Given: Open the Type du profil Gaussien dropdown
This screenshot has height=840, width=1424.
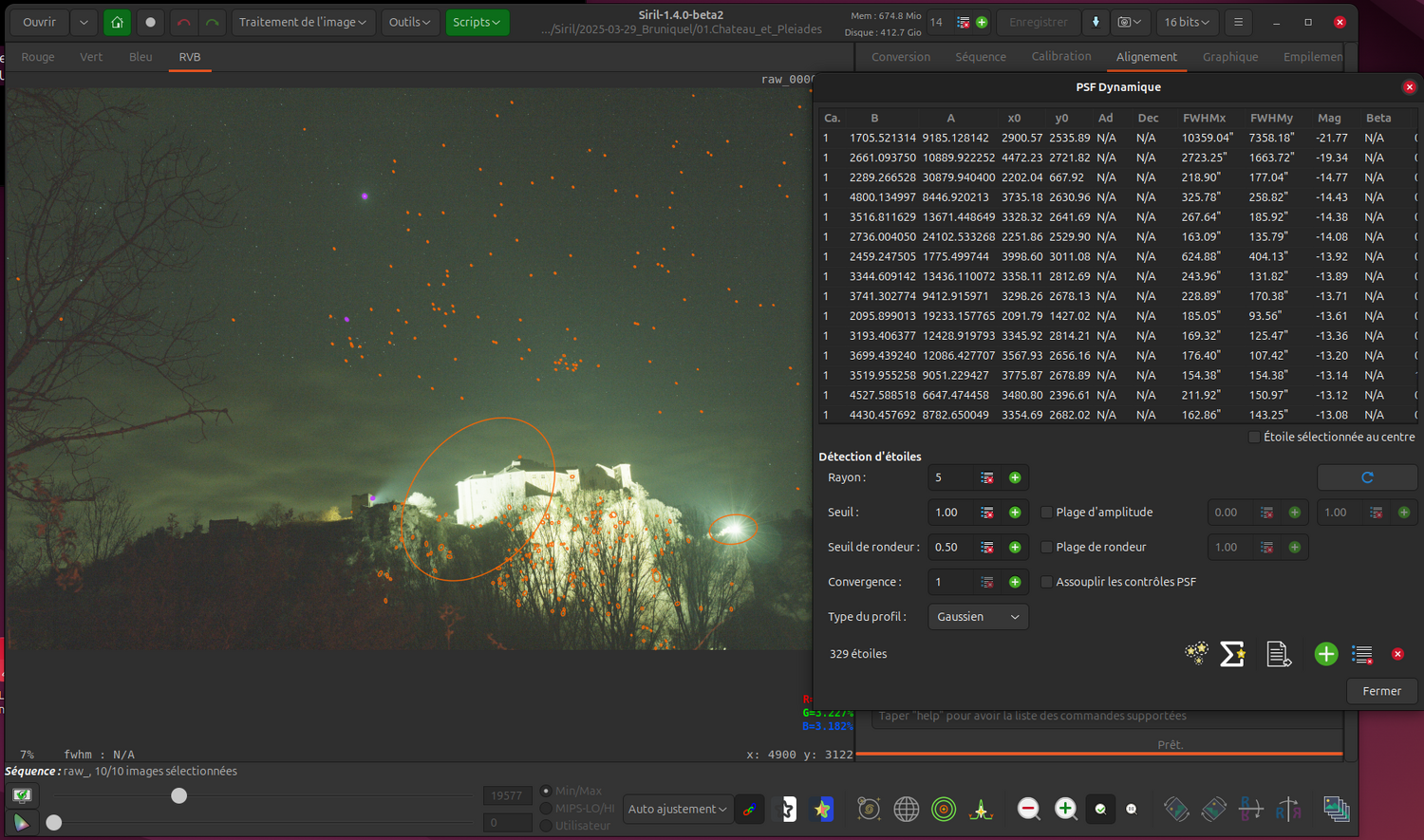Looking at the screenshot, I should (x=978, y=617).
